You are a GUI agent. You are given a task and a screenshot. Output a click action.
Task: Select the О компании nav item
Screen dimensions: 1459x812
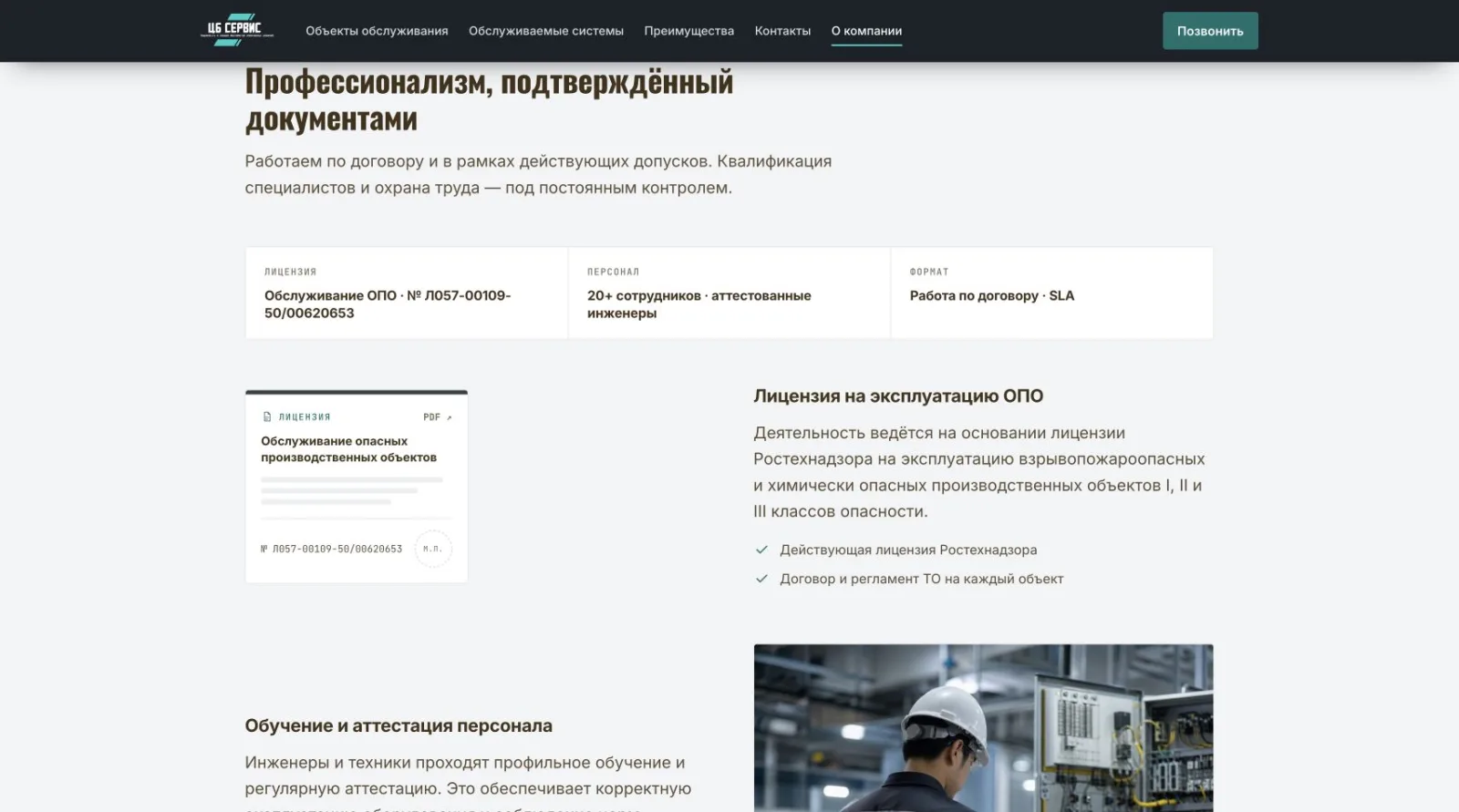(x=866, y=31)
